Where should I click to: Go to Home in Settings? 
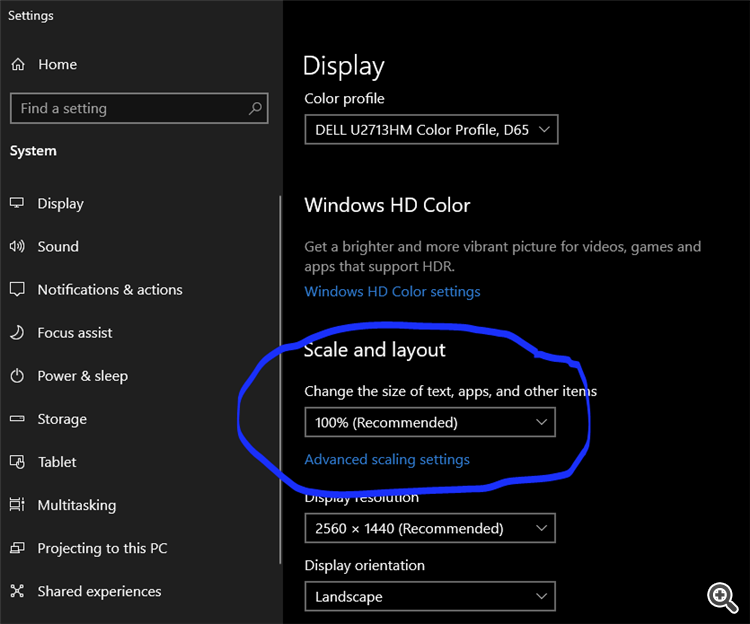(57, 65)
